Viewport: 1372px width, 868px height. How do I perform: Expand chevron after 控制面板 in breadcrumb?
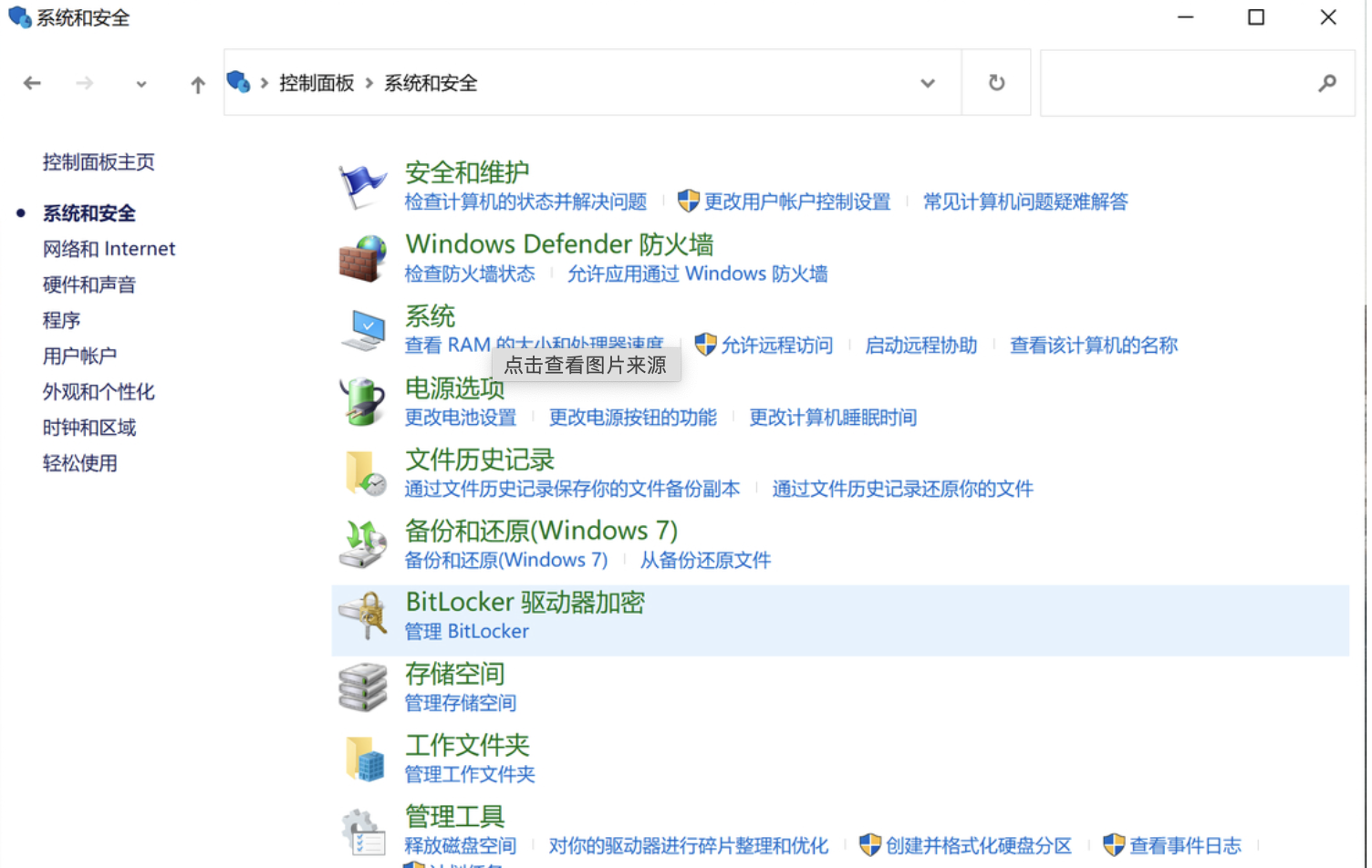tap(369, 83)
